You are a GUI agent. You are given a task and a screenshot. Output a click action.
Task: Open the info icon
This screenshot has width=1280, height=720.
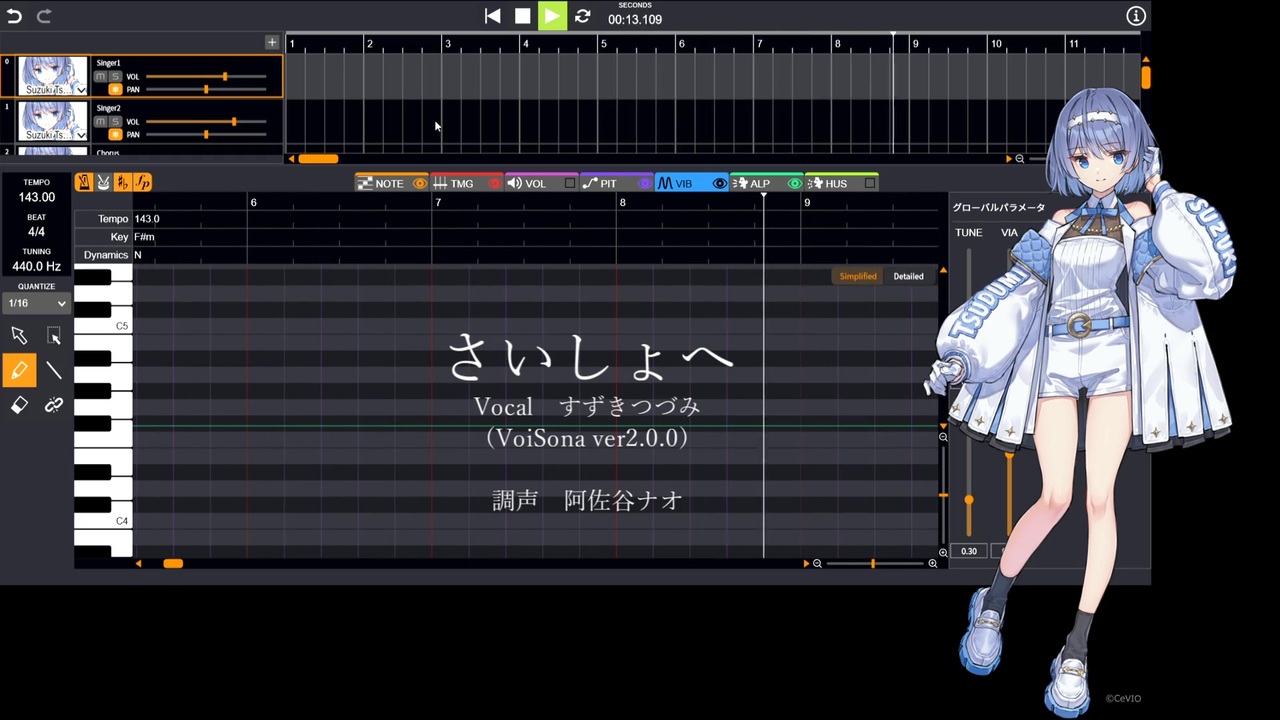1135,16
